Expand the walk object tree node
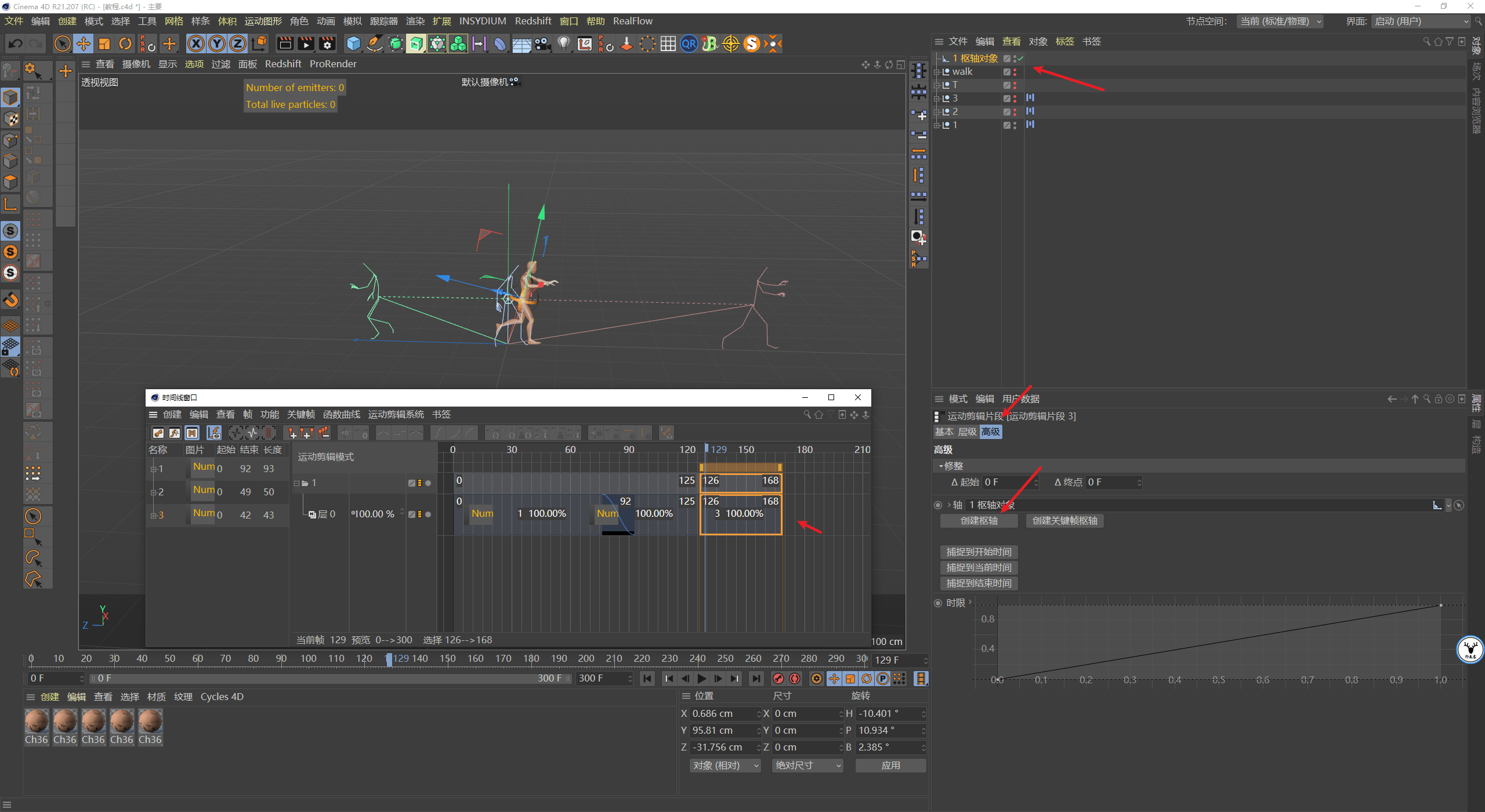Image resolution: width=1485 pixels, height=812 pixels. point(936,72)
